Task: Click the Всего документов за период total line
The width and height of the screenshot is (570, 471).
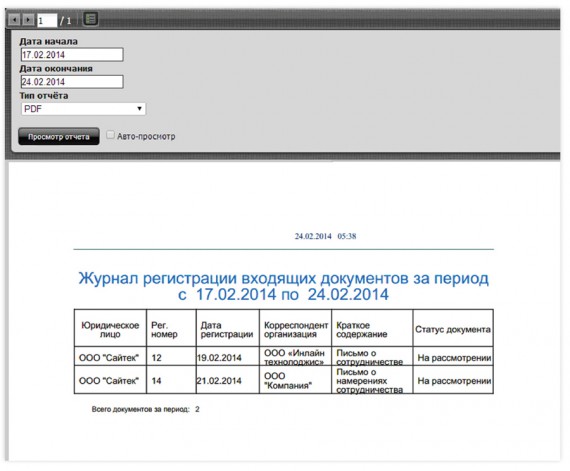Action: (145, 409)
